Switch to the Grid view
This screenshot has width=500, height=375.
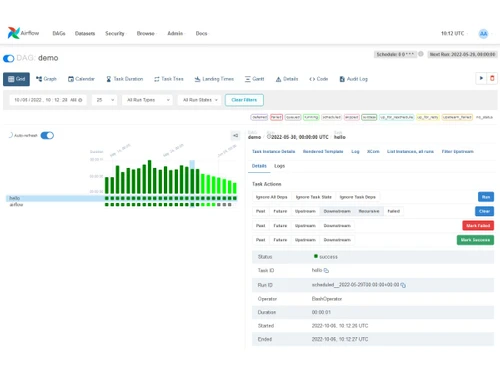coord(16,79)
